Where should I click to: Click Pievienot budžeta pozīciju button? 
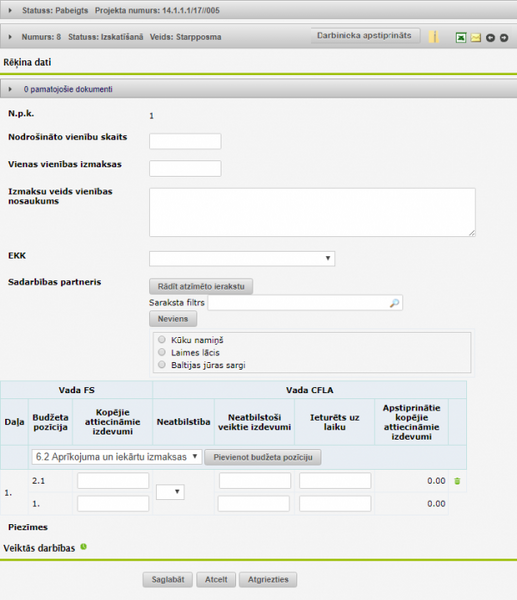point(263,457)
